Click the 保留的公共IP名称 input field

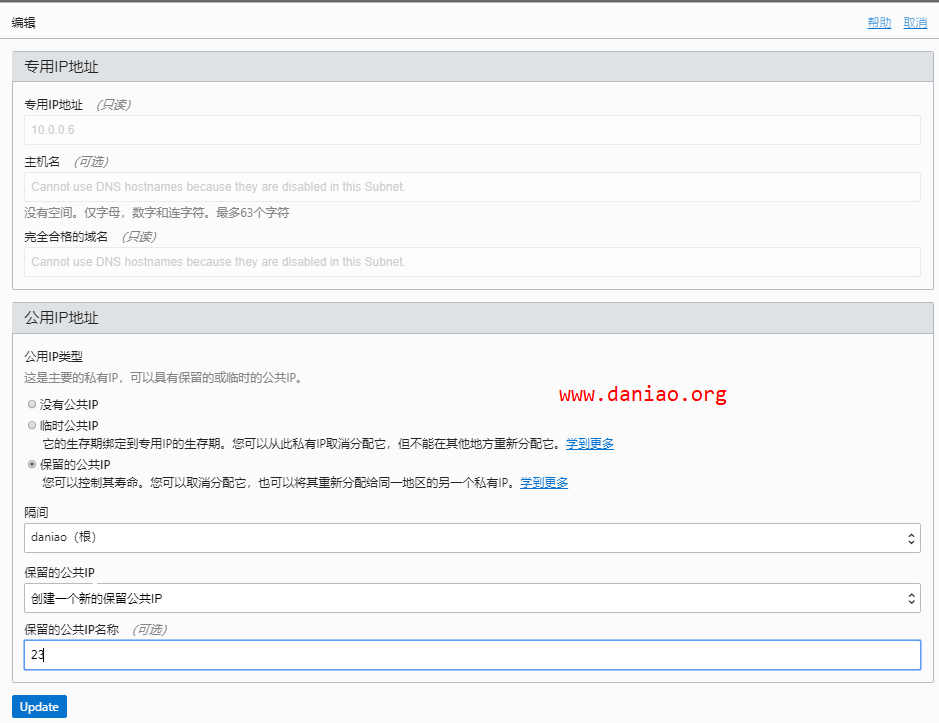tap(472, 655)
